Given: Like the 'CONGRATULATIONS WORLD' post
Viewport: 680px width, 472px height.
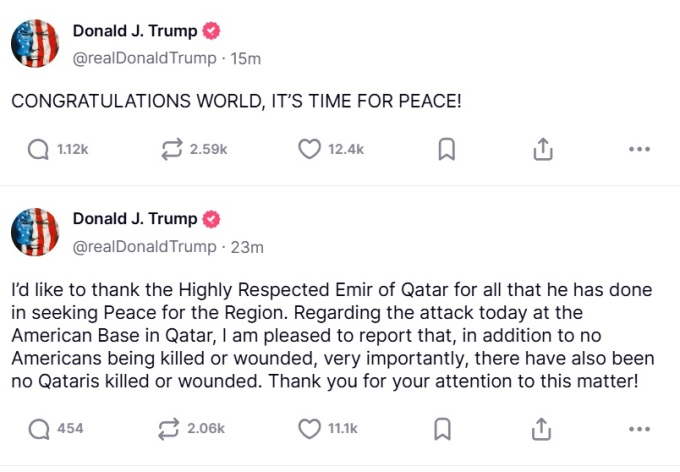Looking at the screenshot, I should tap(309, 149).
